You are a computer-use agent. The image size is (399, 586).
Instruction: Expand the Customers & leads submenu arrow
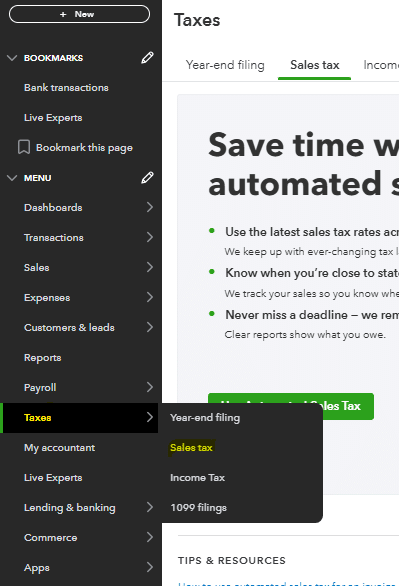pos(150,327)
